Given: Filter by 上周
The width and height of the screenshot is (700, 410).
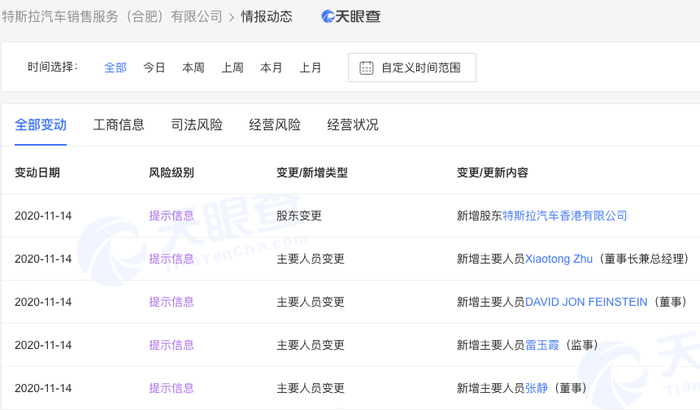Looking at the screenshot, I should click(233, 68).
